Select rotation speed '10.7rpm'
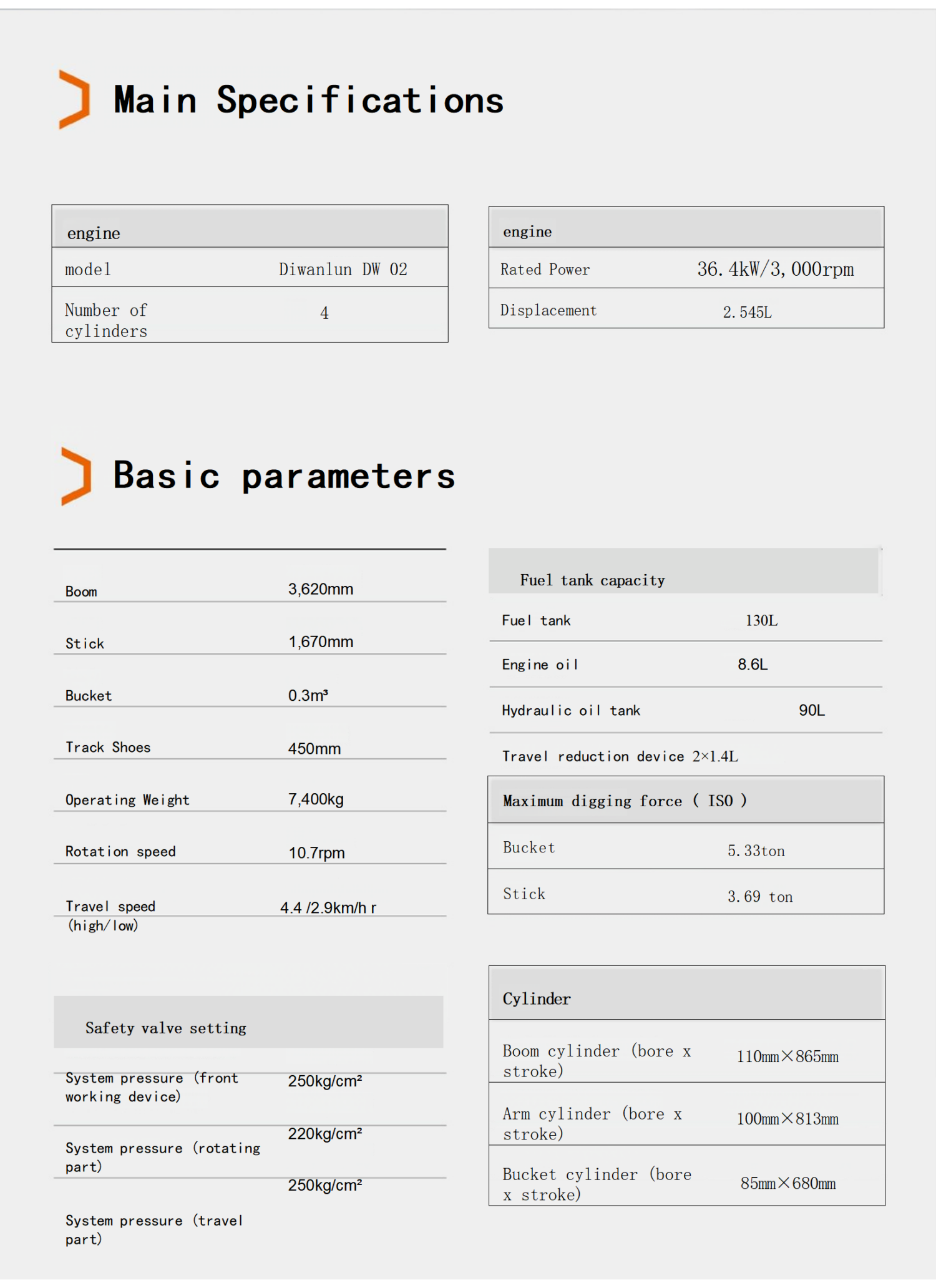Viewport: 936px width, 1288px height. click(x=316, y=852)
